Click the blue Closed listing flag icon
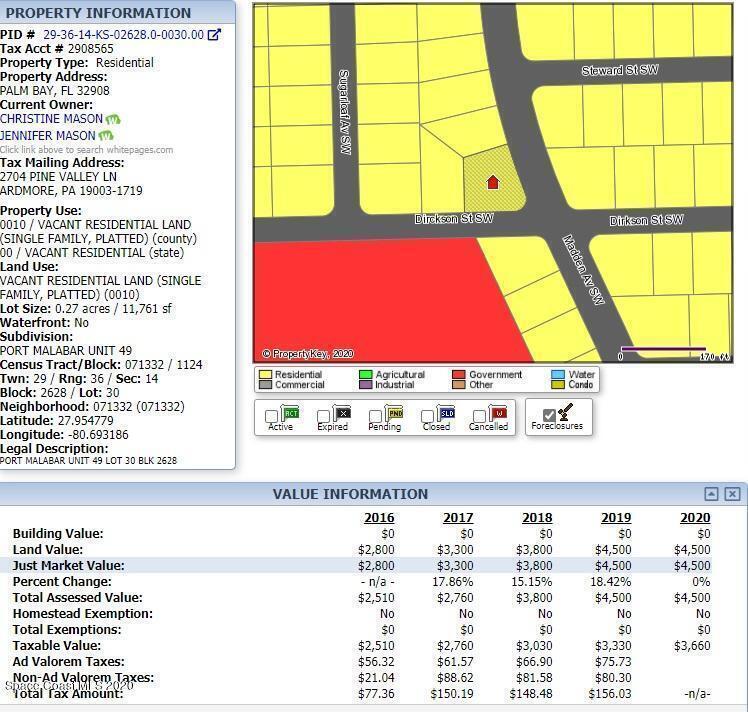The height and width of the screenshot is (712, 748). click(x=447, y=413)
